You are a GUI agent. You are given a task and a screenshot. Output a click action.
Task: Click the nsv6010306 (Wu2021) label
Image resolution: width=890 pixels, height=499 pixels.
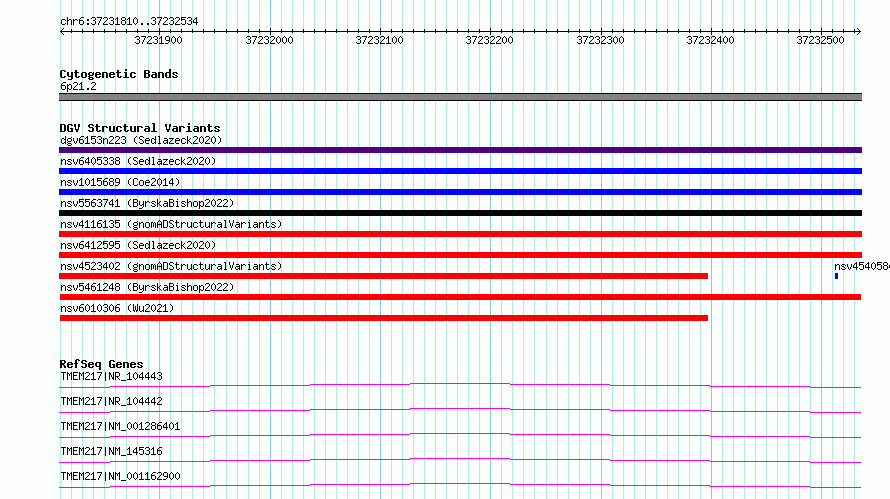coord(117,308)
